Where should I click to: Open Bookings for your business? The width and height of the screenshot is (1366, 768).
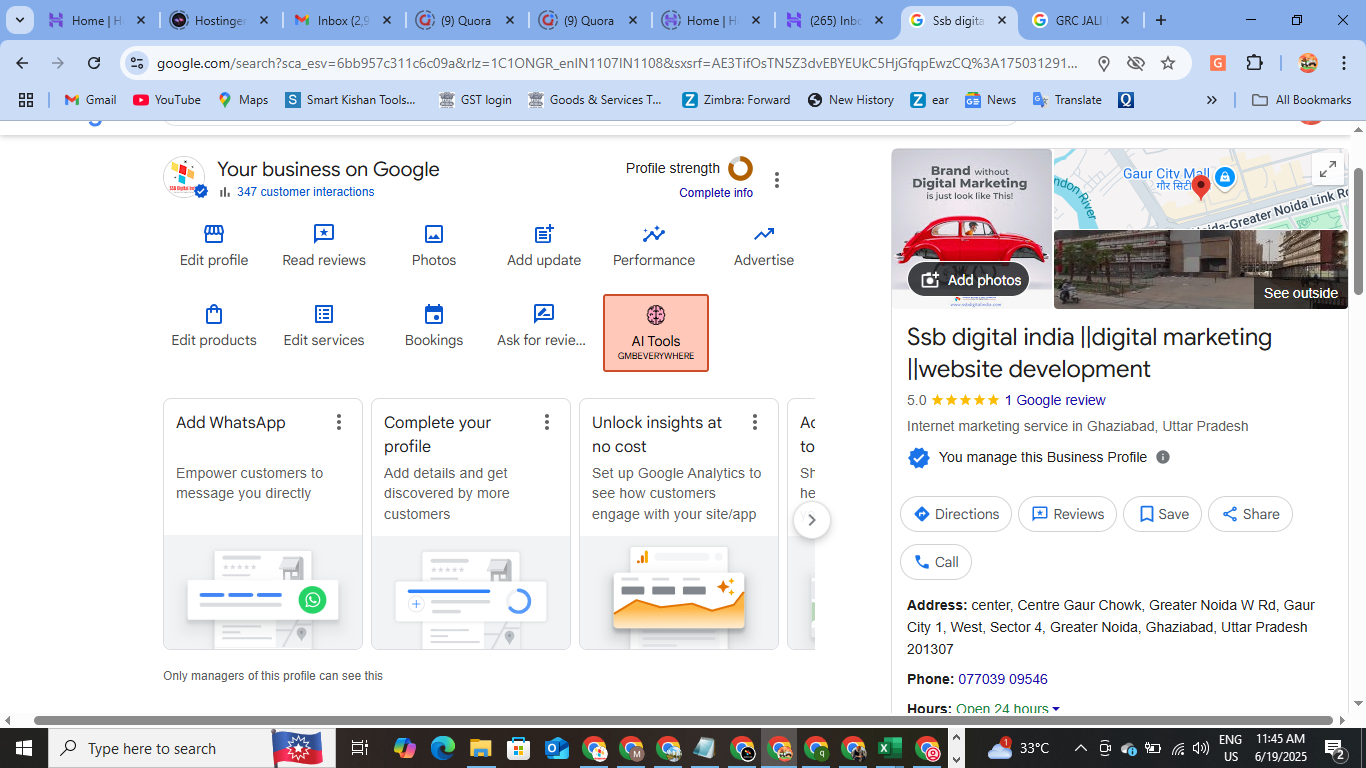pyautogui.click(x=433, y=323)
